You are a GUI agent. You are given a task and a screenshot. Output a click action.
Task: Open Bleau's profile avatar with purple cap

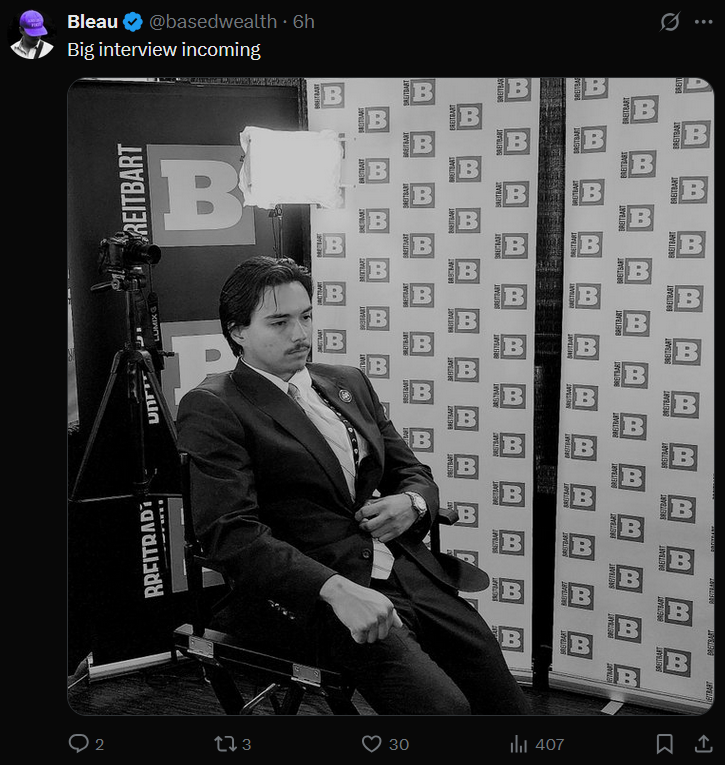[32, 35]
